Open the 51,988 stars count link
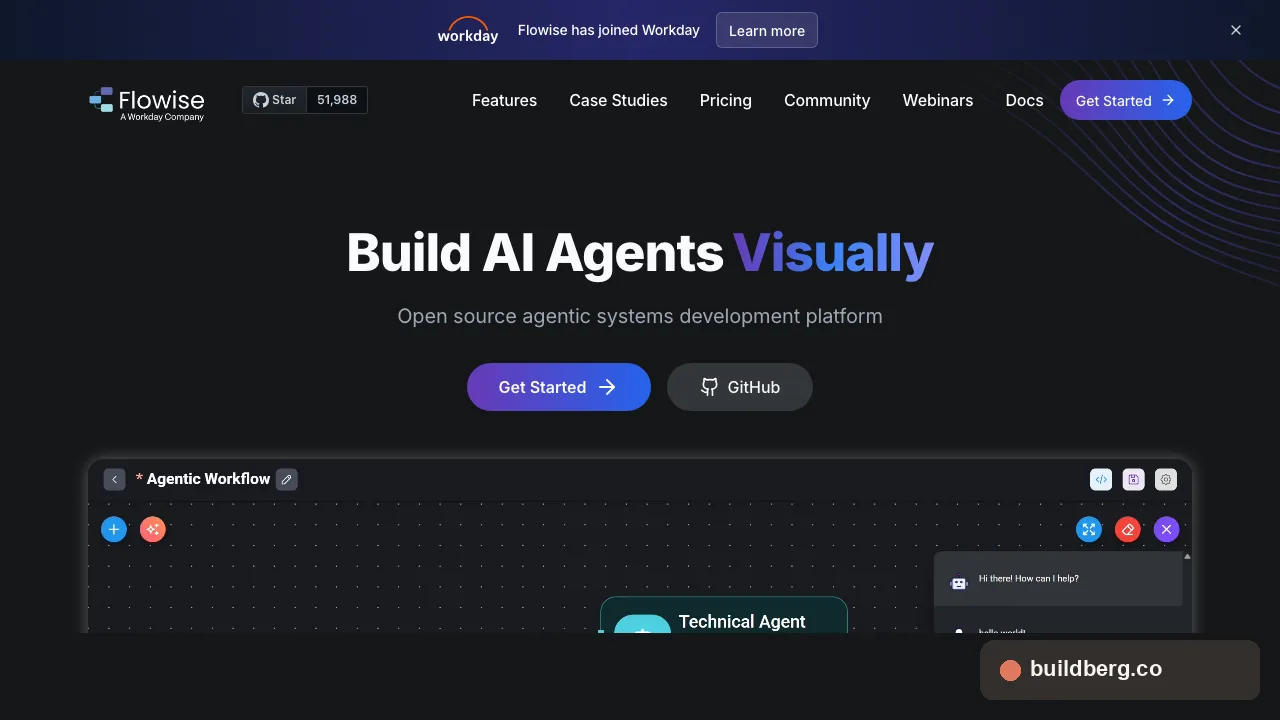 tap(337, 99)
